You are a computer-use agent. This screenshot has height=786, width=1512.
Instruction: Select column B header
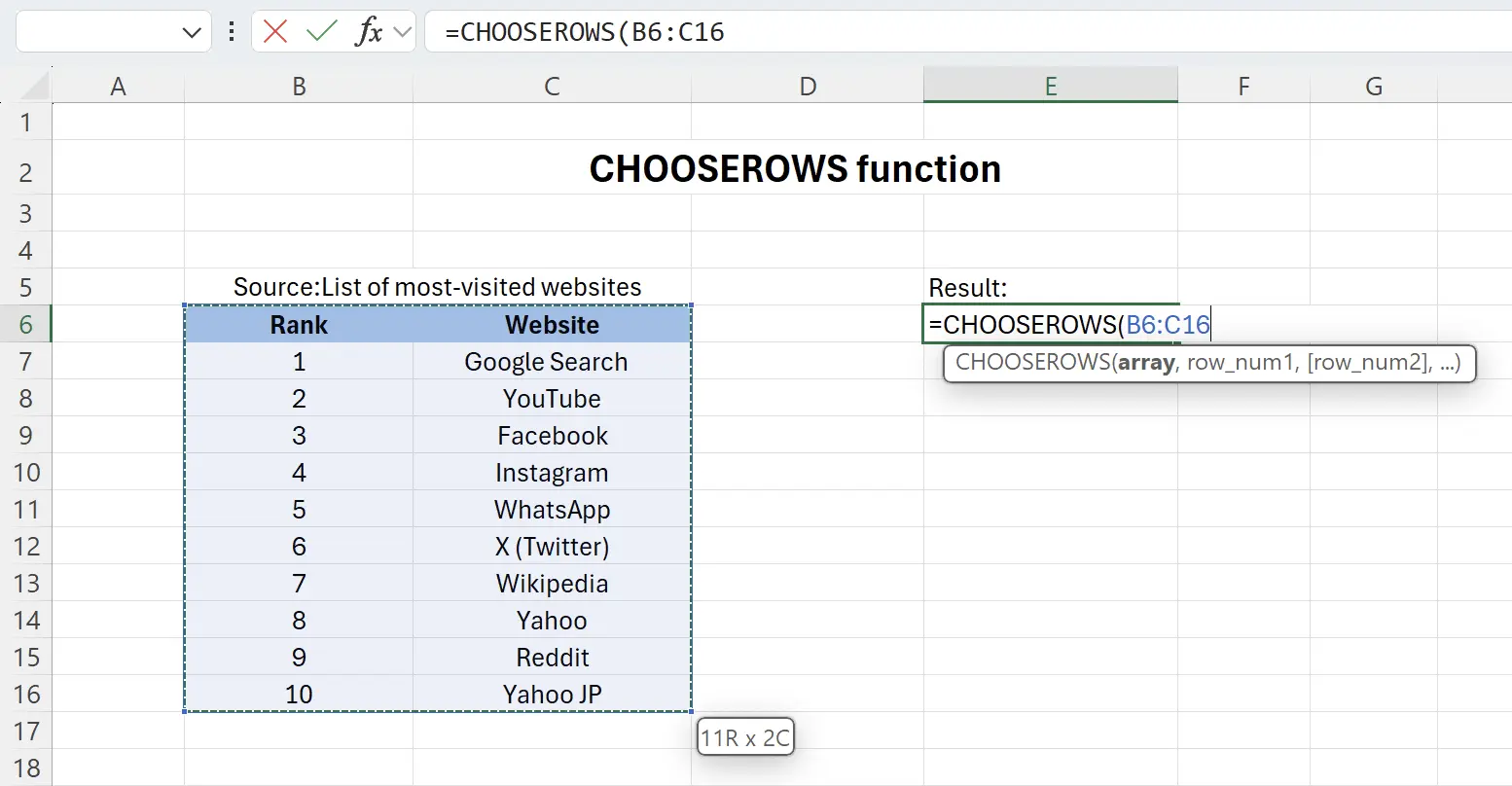point(299,86)
